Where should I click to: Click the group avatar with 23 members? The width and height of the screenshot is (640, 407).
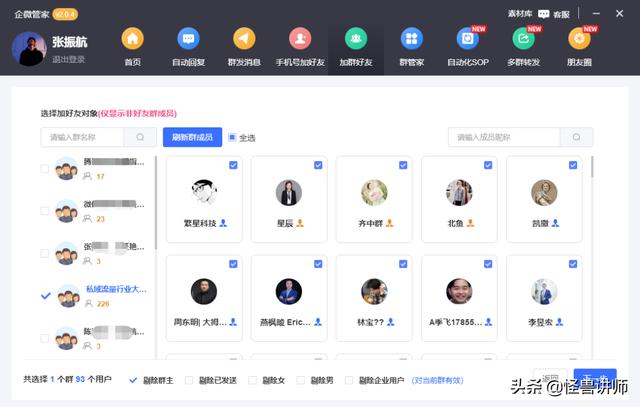[66, 211]
